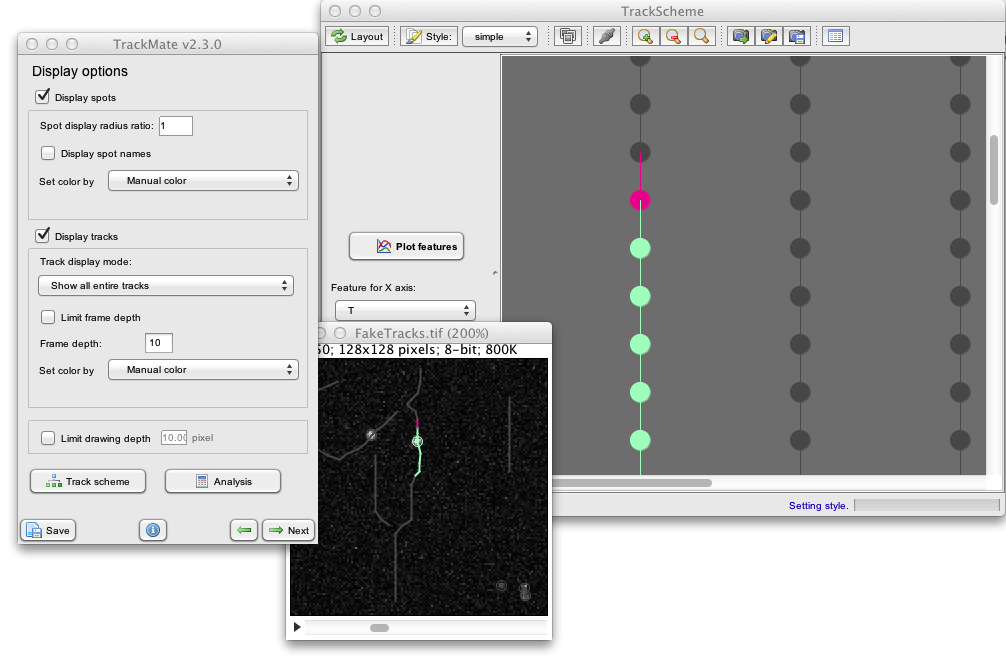Screen dimensions: 1006x658
Task: Click the Analysis button
Action: [x=223, y=482]
